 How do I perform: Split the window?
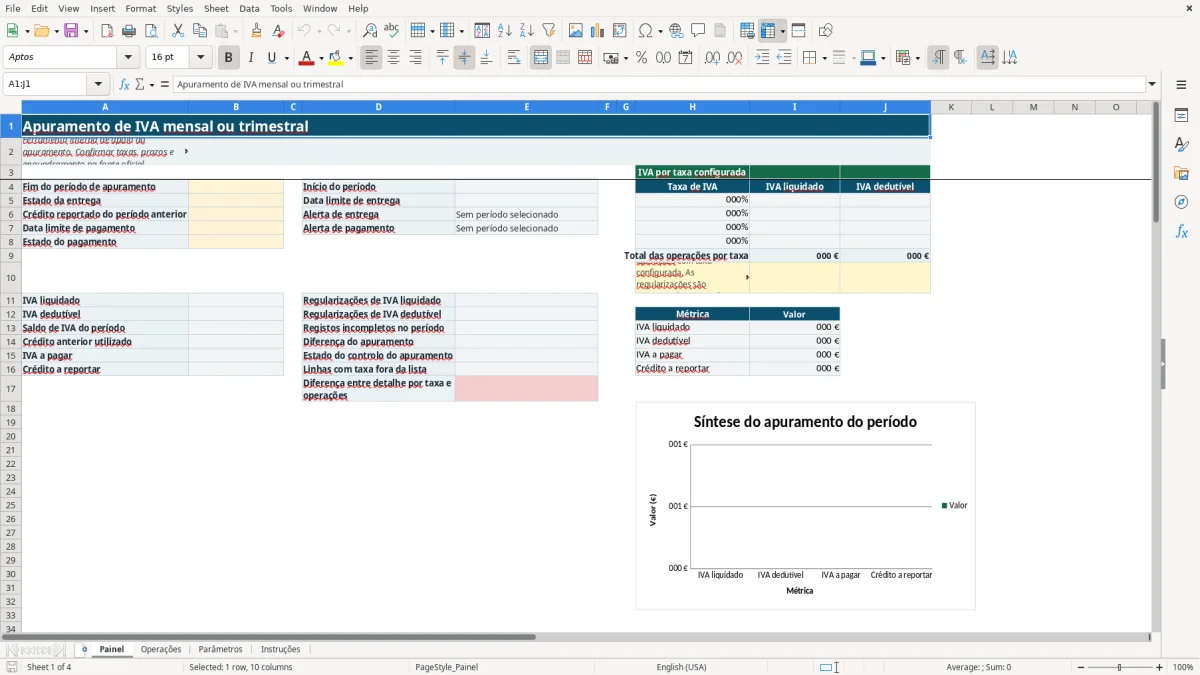point(799,31)
